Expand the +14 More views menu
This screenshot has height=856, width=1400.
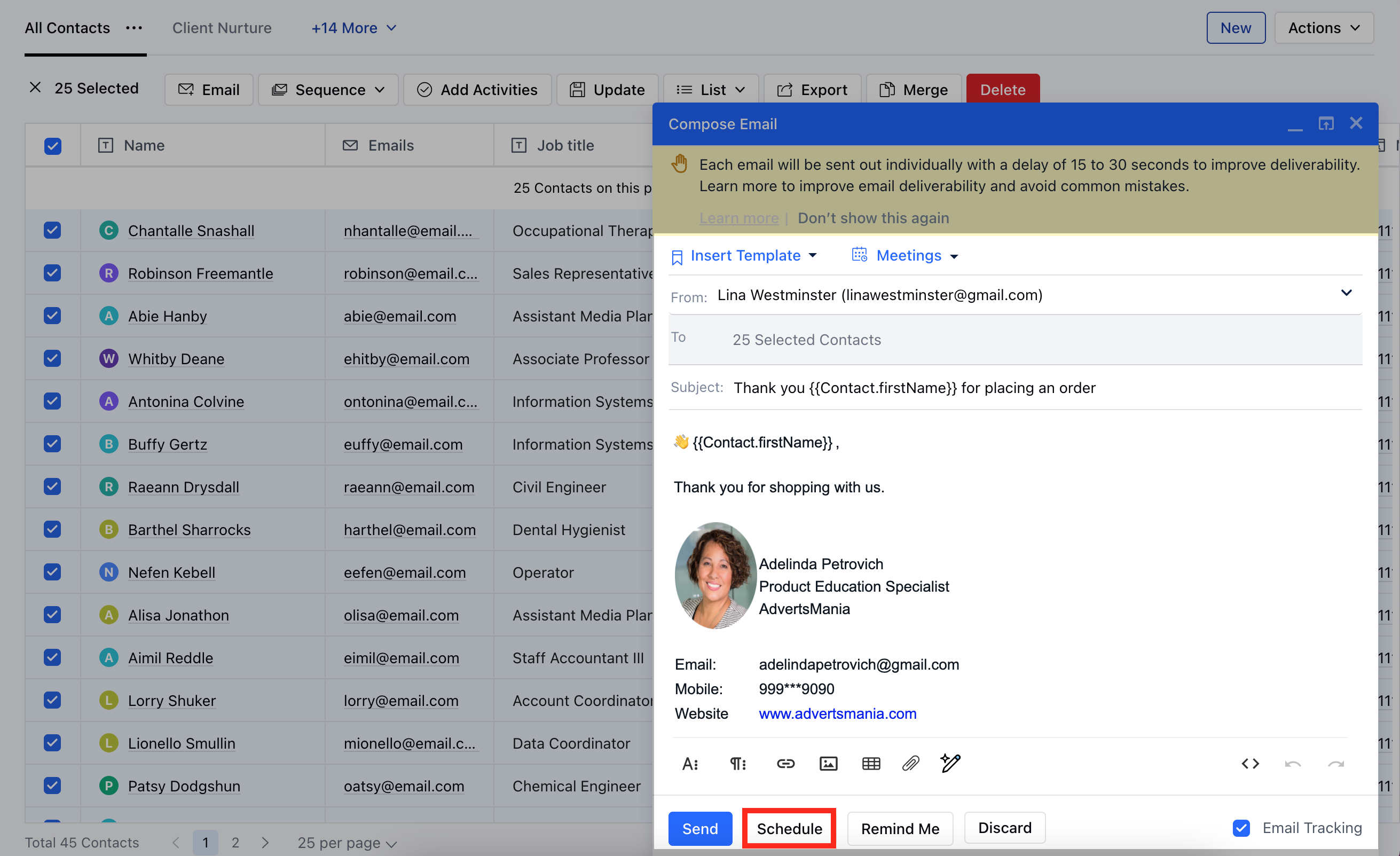click(352, 27)
